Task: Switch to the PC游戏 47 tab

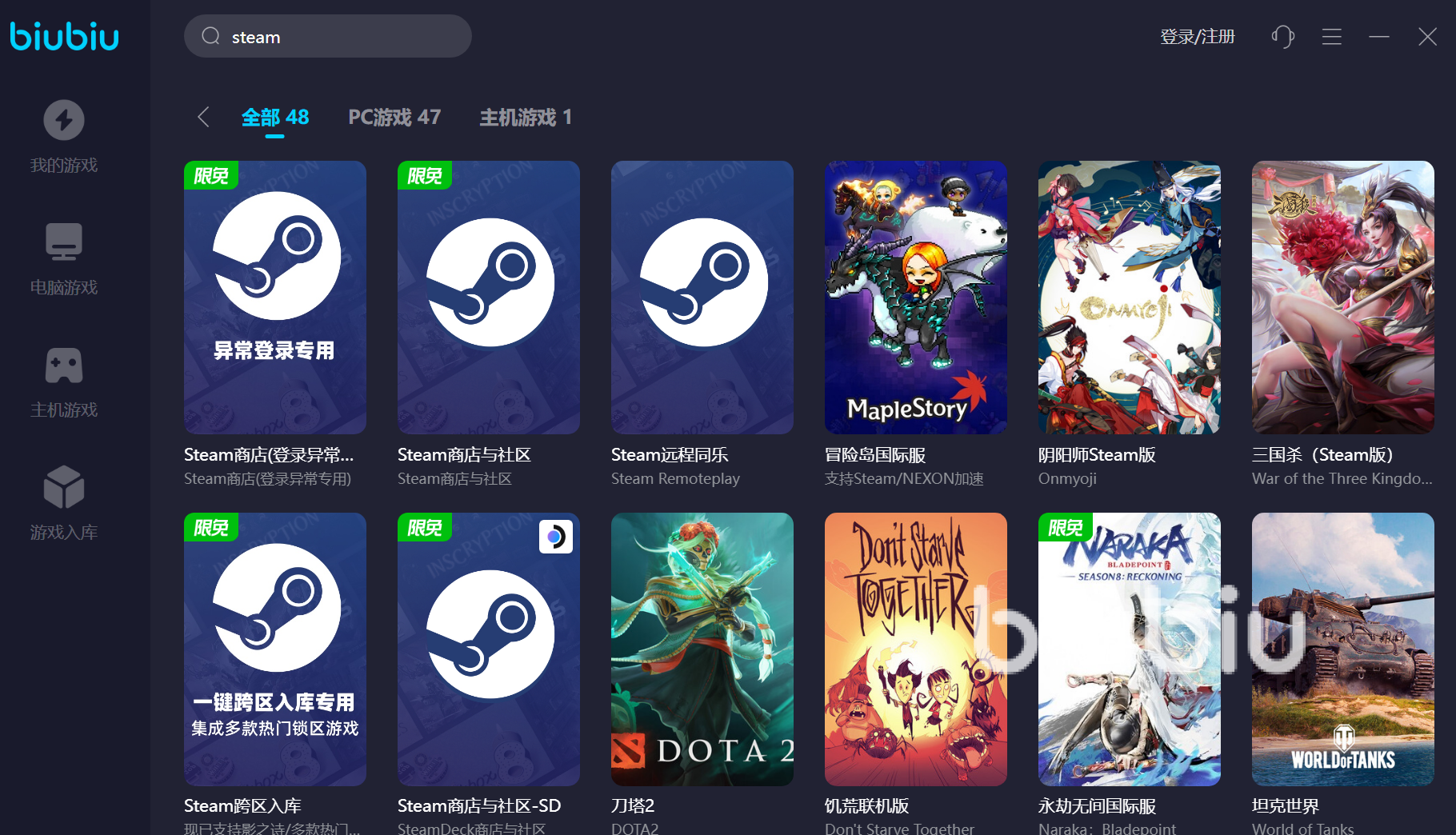Action: point(394,118)
